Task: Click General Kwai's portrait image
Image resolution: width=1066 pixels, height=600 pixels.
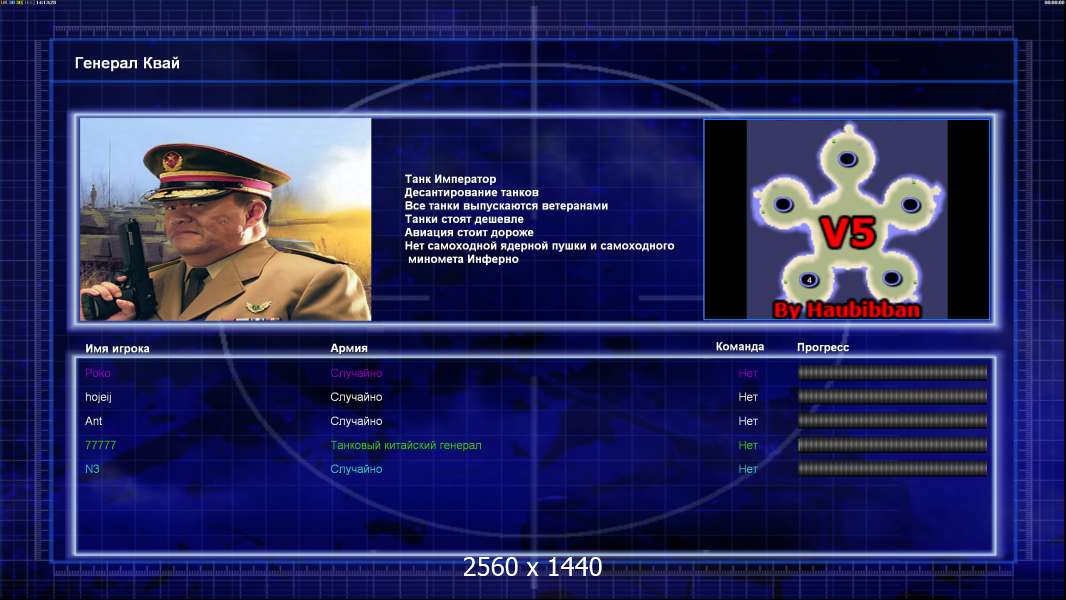Action: [x=226, y=219]
